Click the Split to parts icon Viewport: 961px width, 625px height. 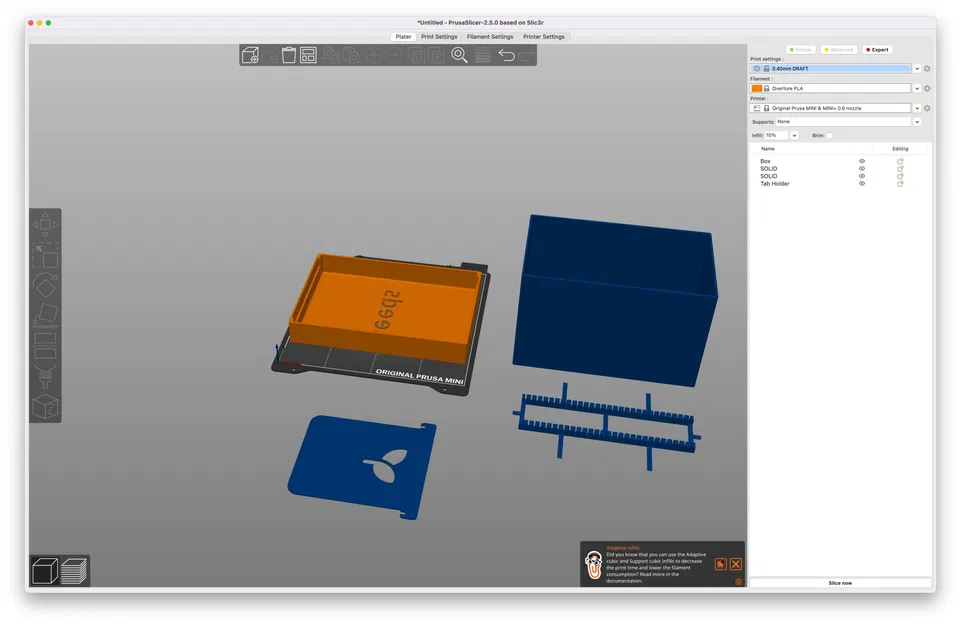pyautogui.click(x=437, y=55)
